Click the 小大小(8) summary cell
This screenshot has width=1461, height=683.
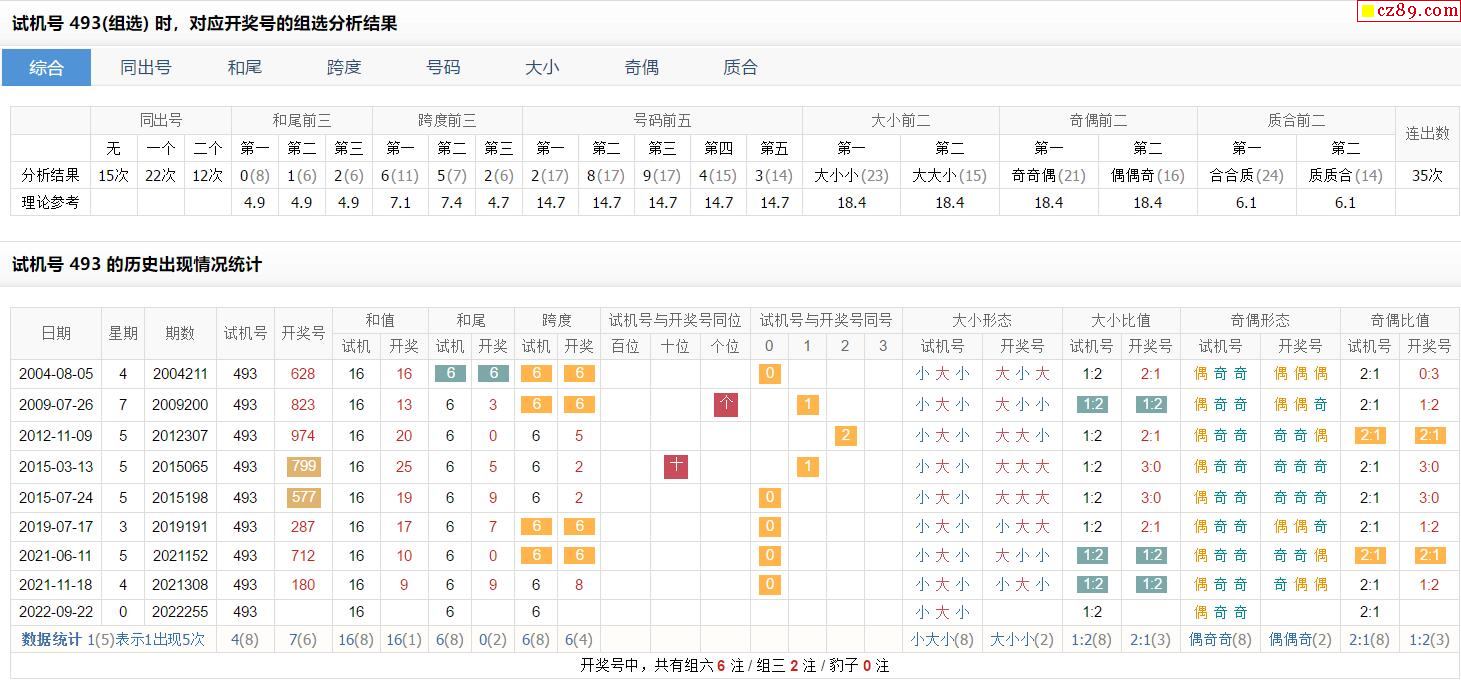[942, 639]
